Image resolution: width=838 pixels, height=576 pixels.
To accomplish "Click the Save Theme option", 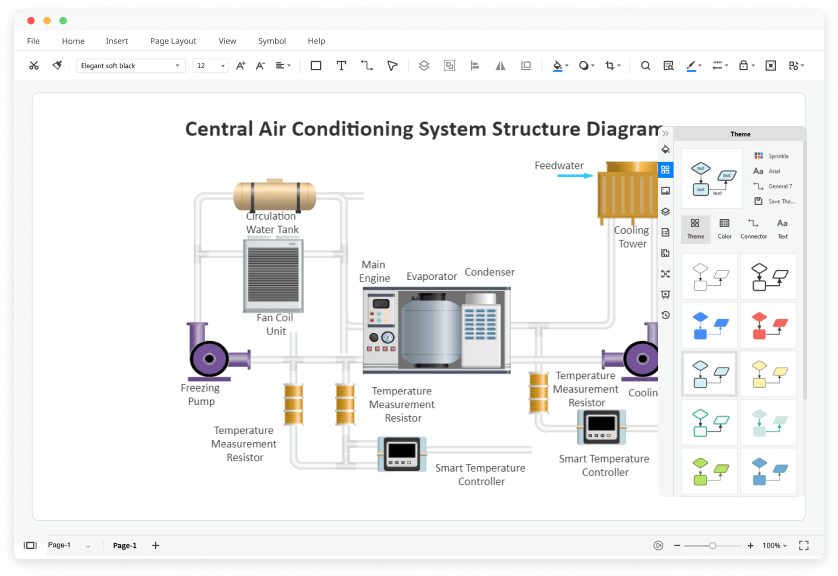I will point(774,201).
